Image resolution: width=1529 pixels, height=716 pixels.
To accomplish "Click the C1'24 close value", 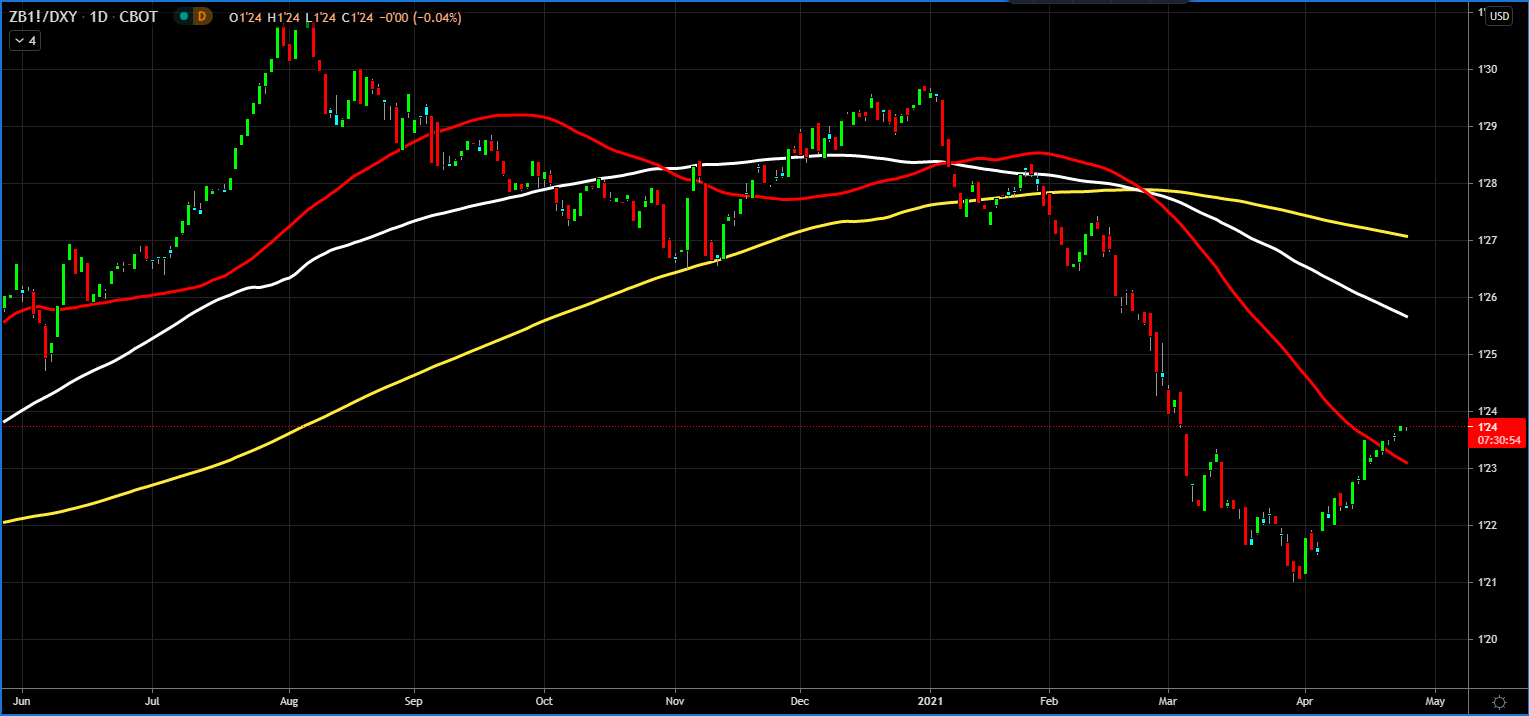I will tap(358, 17).
